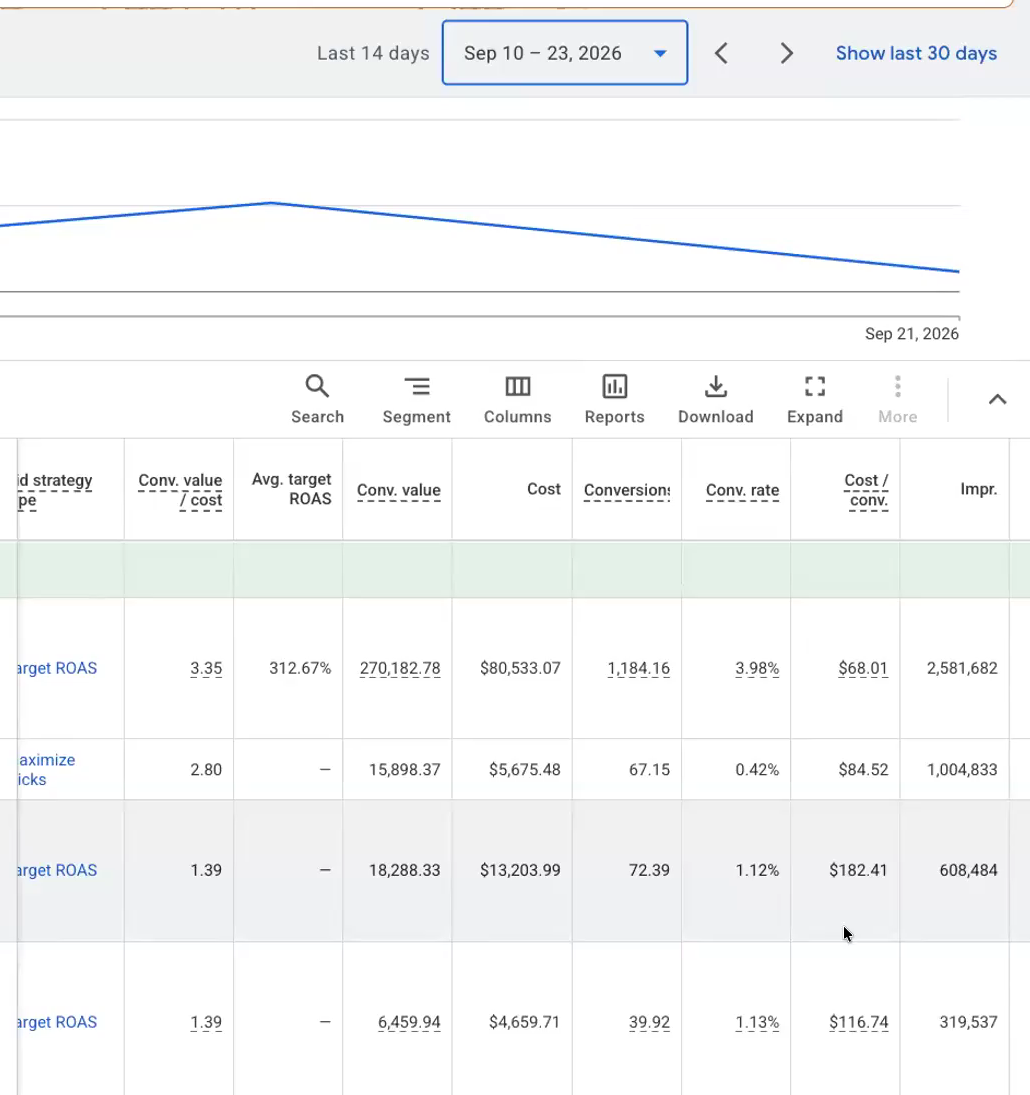Open the Columns editor
This screenshot has width=1030, height=1095.
pos(517,399)
